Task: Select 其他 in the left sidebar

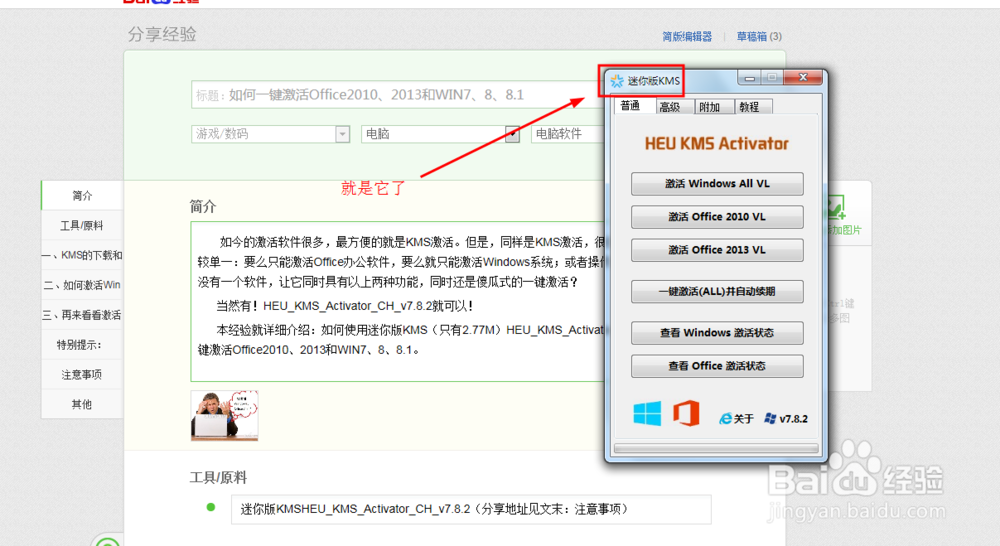Action: (x=82, y=404)
